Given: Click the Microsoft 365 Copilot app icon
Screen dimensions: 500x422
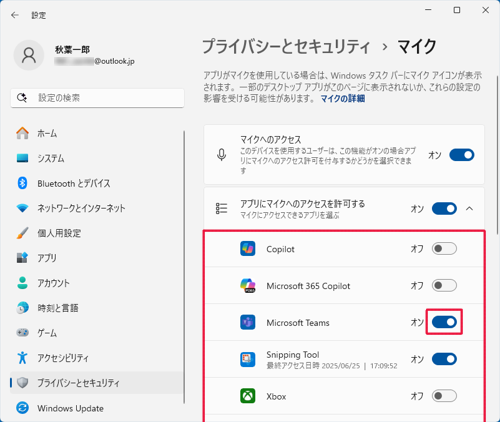Looking at the screenshot, I should [x=248, y=286].
